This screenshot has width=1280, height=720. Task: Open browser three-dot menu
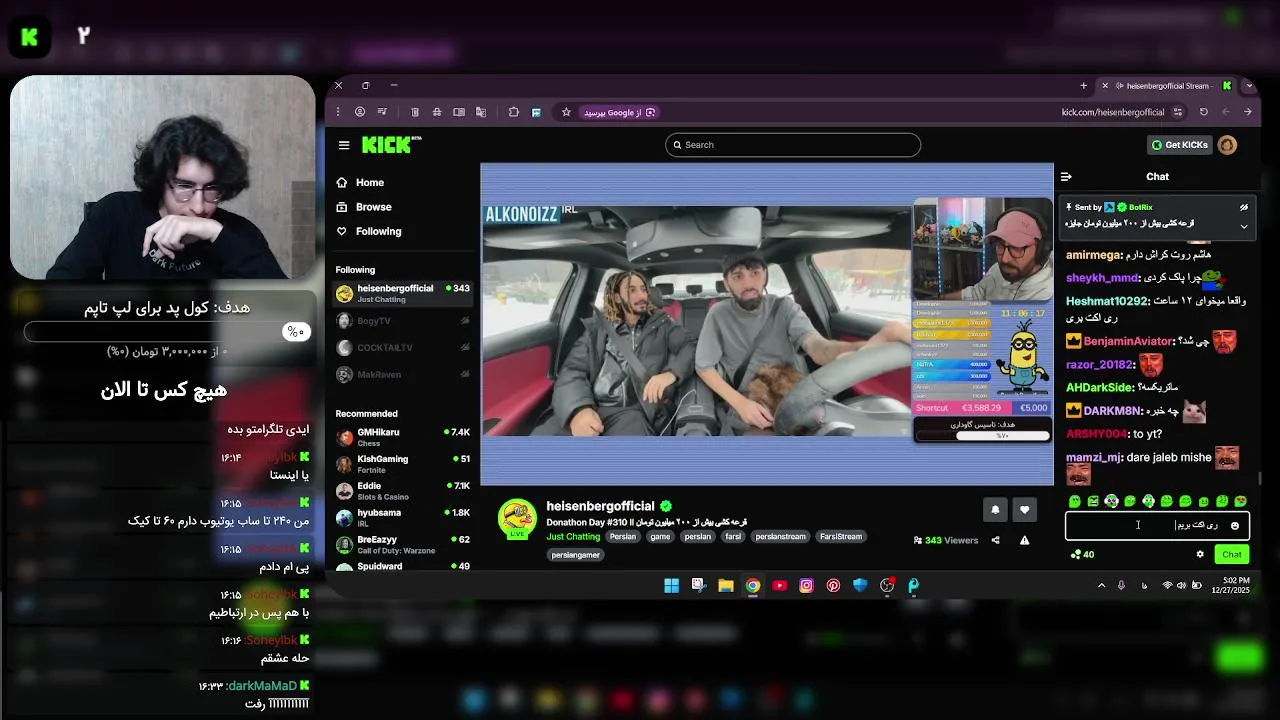(338, 112)
